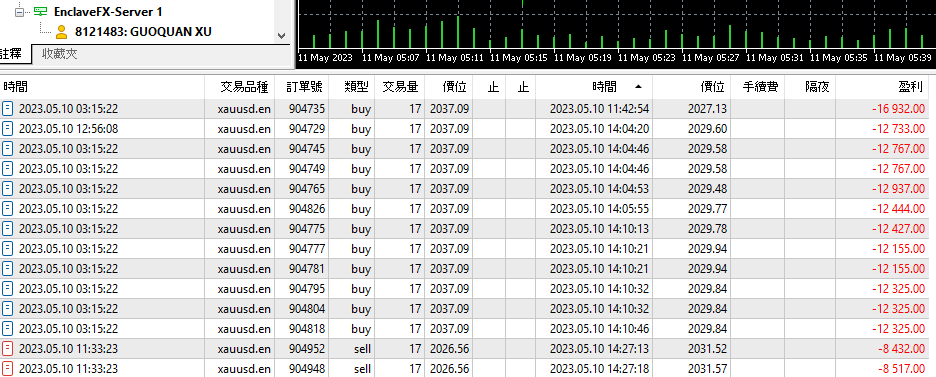Select the EnclaveFX-Server 1 server icon
Image resolution: width=936 pixels, height=377 pixels.
[x=40, y=11]
